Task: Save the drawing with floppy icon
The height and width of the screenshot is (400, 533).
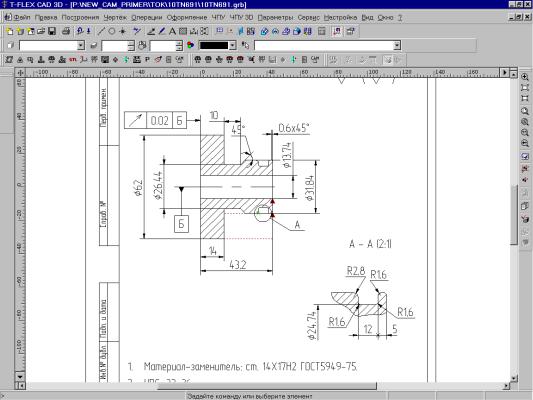Action: [x=52, y=32]
